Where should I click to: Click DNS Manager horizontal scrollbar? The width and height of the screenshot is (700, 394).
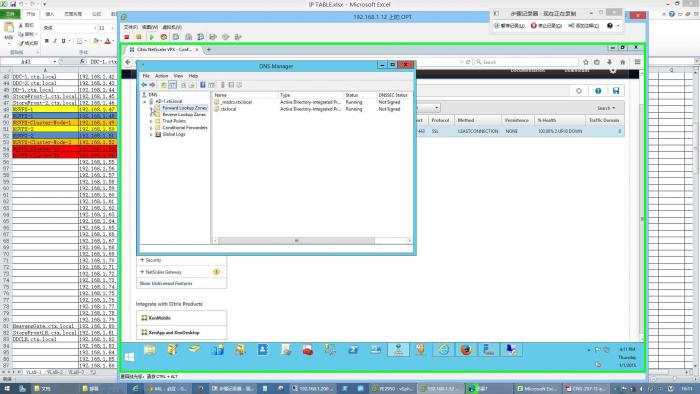[x=296, y=241]
